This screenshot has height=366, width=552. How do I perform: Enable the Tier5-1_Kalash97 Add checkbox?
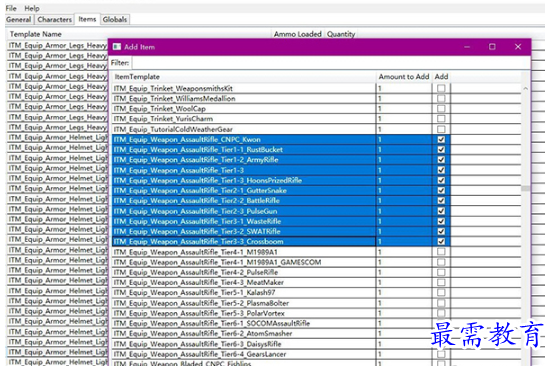(x=441, y=292)
